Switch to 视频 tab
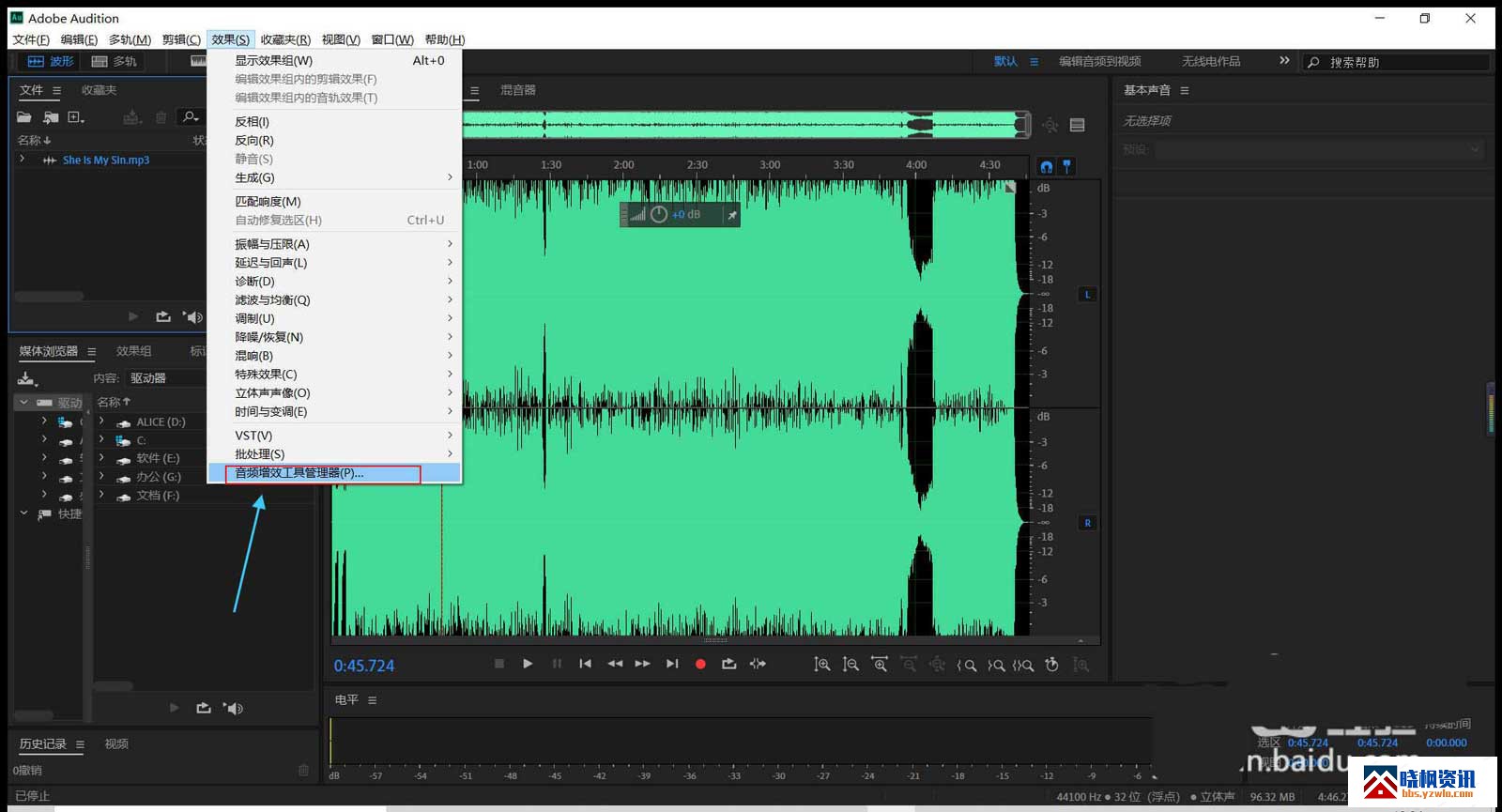The image size is (1502, 812). (x=116, y=744)
